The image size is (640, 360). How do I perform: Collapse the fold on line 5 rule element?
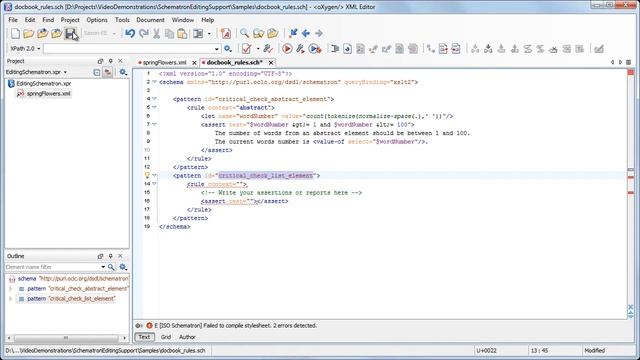[154, 107]
